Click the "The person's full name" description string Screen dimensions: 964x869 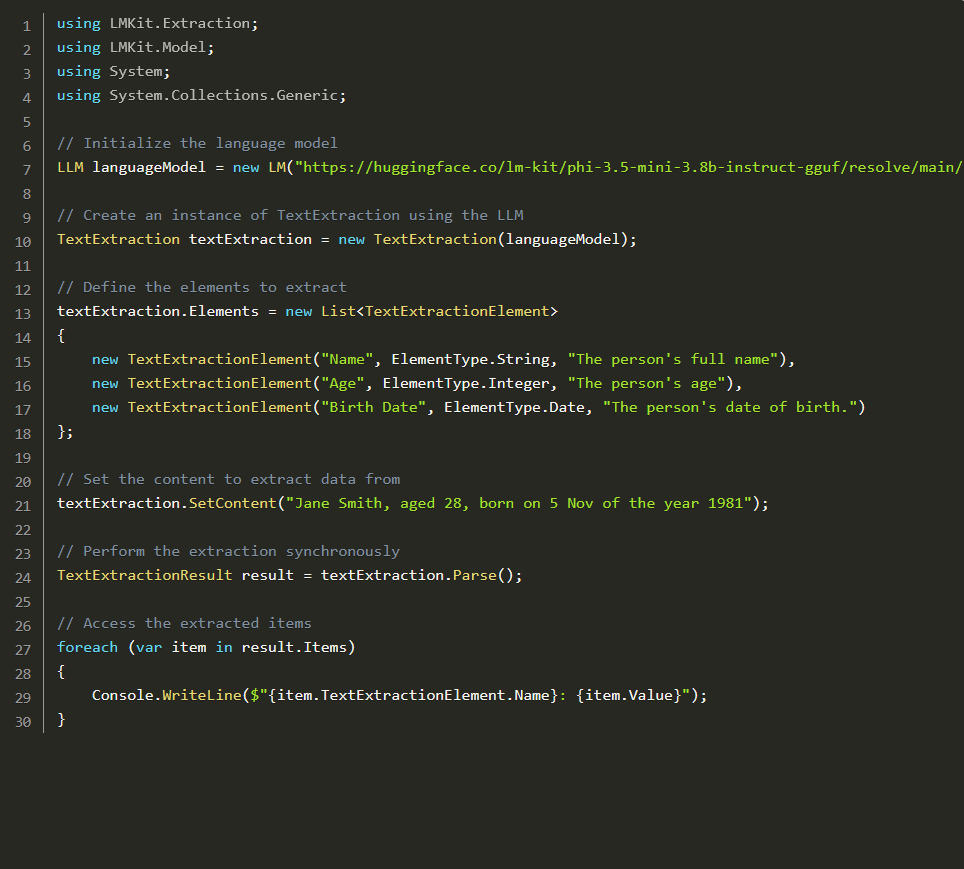pos(673,359)
